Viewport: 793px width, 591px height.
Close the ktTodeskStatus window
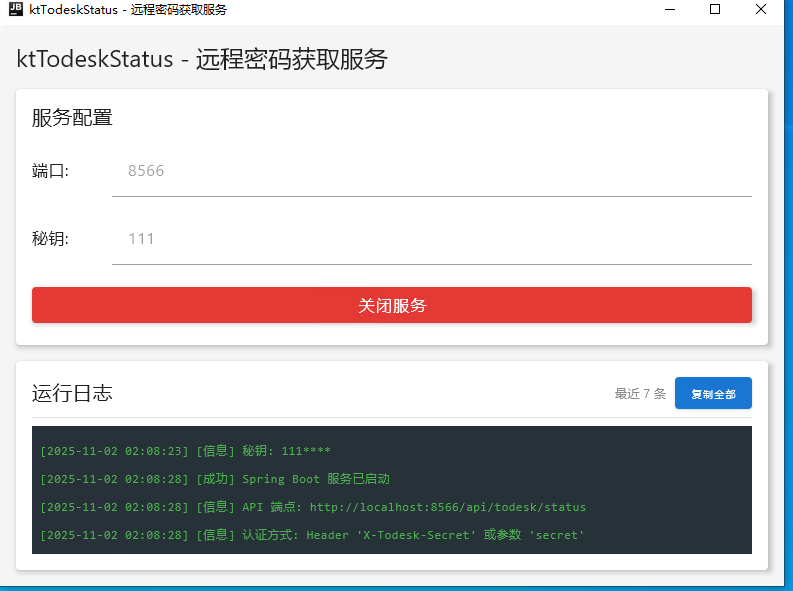coord(762,10)
